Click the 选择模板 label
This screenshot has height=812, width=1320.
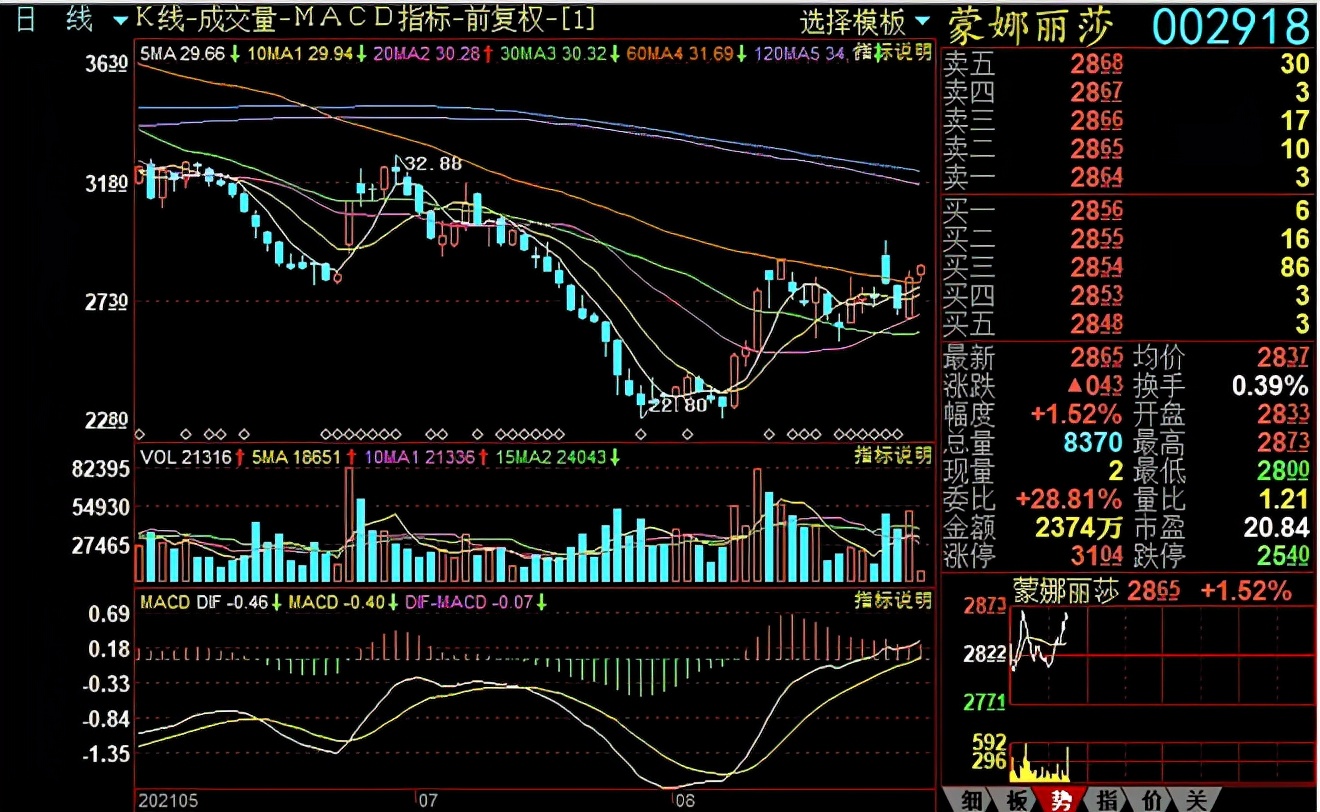[x=854, y=21]
